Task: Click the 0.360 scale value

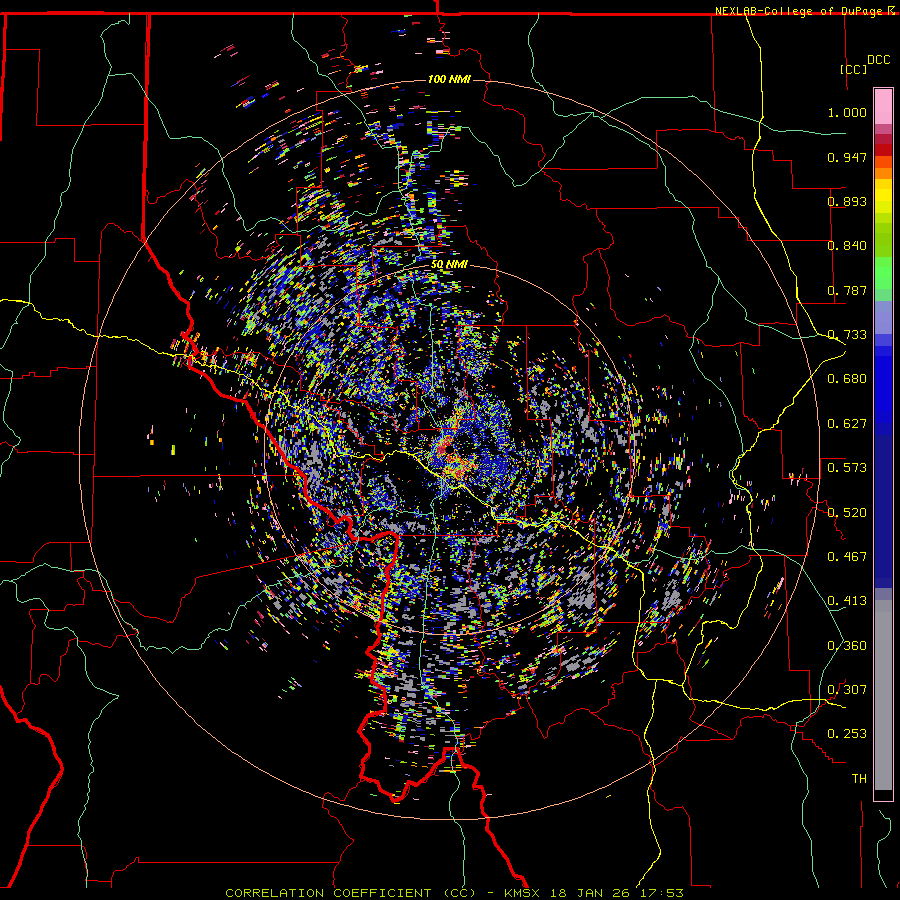Action: 847,646
